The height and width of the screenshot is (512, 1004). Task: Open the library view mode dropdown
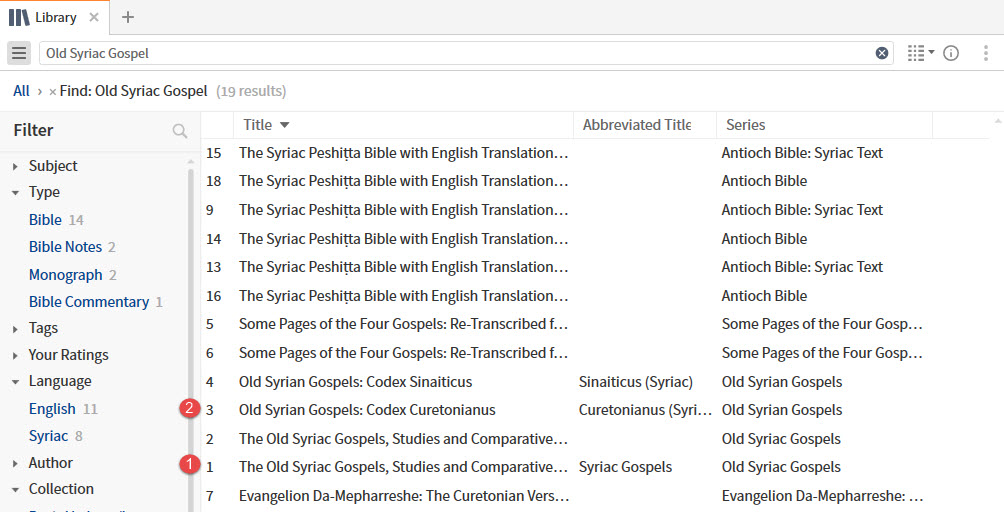[x=921, y=53]
